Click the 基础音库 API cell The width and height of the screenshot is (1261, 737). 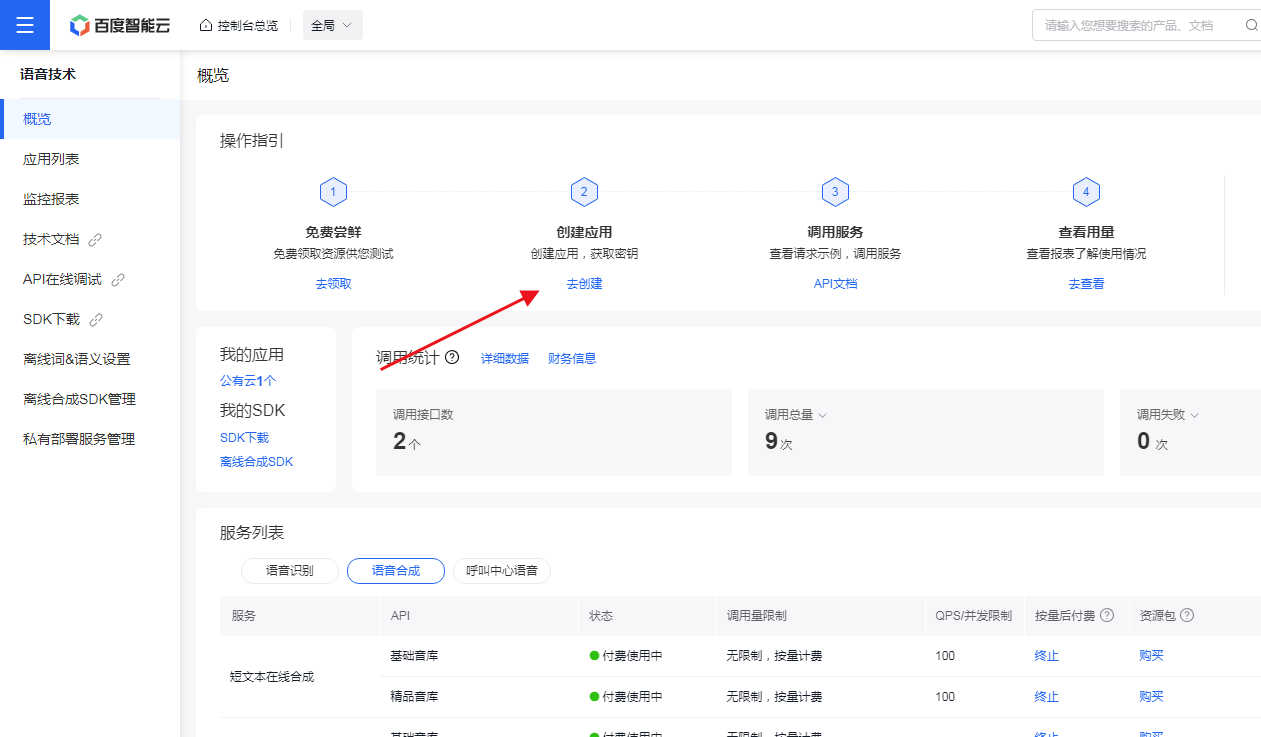(x=414, y=656)
